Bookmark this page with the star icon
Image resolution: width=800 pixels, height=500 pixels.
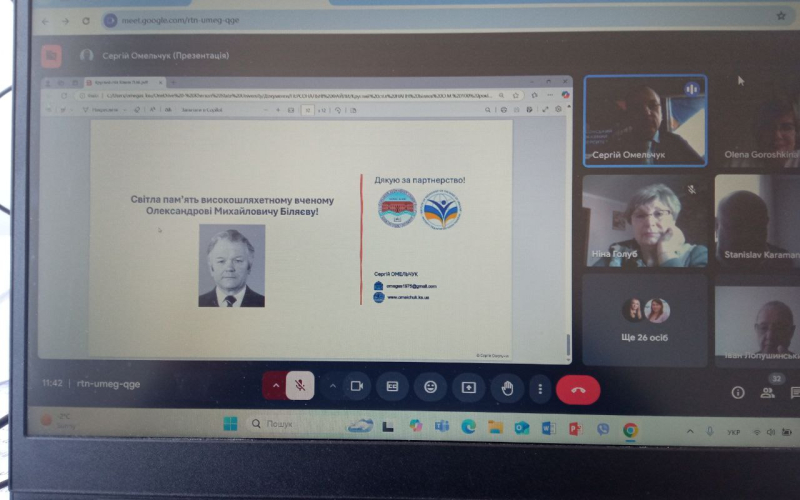781,17
